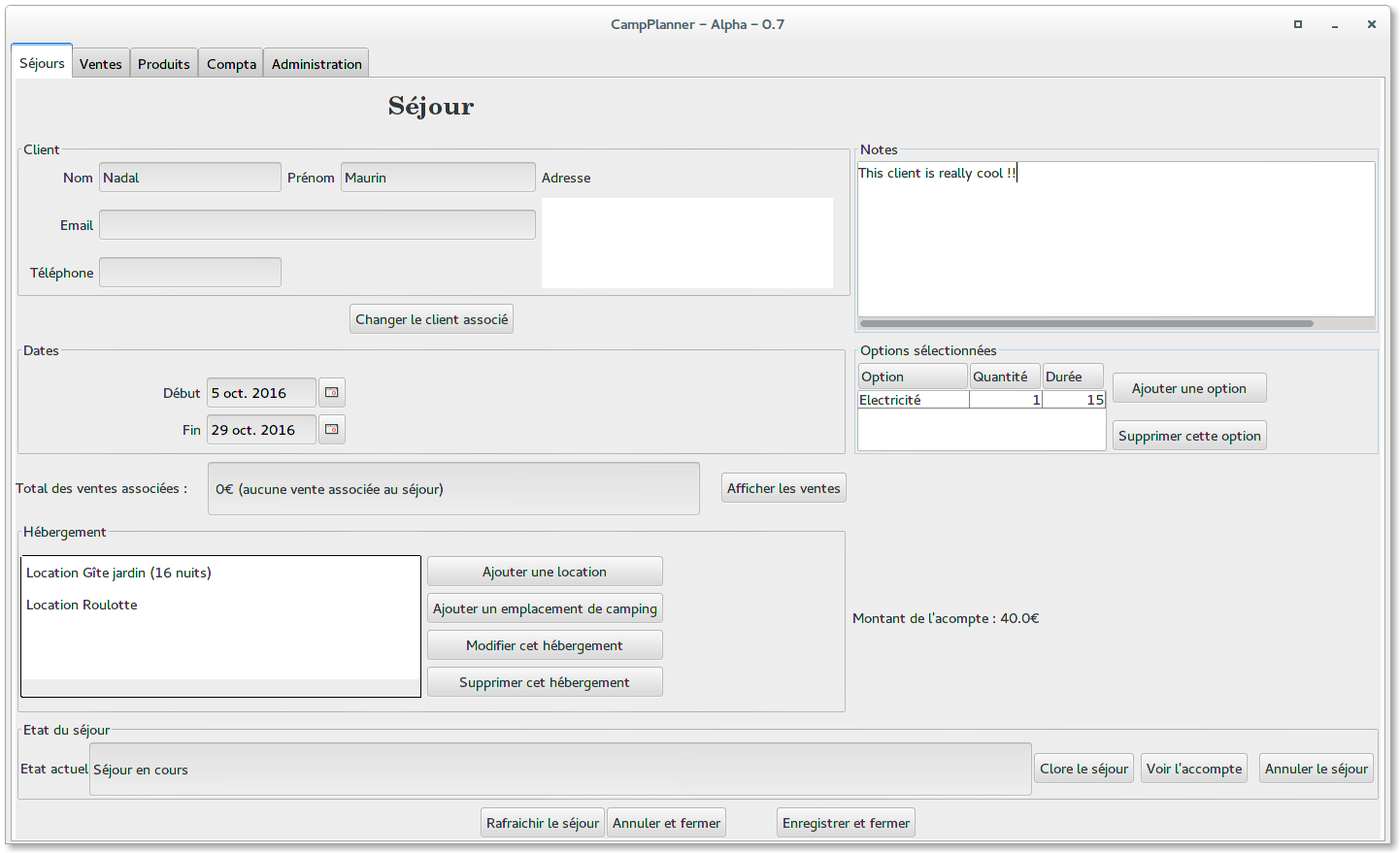Maximize the CampPlanner window

(x=1297, y=24)
